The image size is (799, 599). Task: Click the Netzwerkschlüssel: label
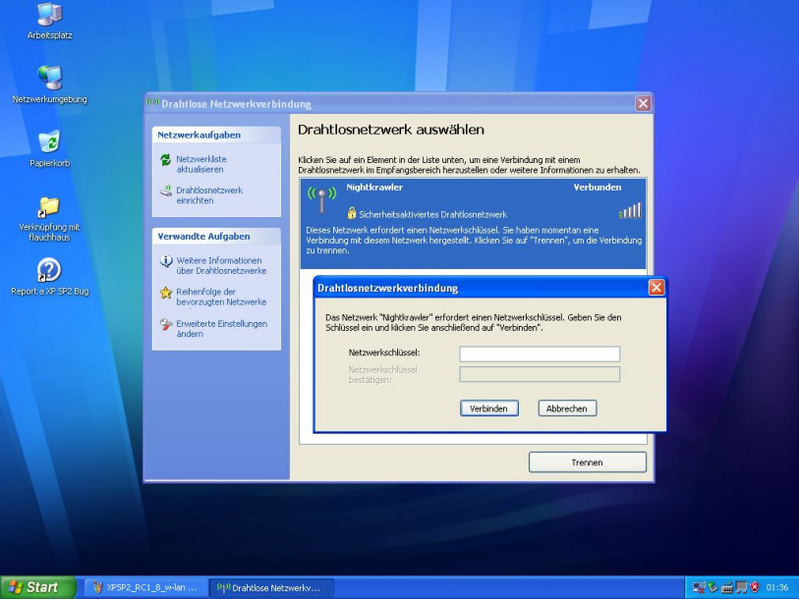[x=384, y=352]
